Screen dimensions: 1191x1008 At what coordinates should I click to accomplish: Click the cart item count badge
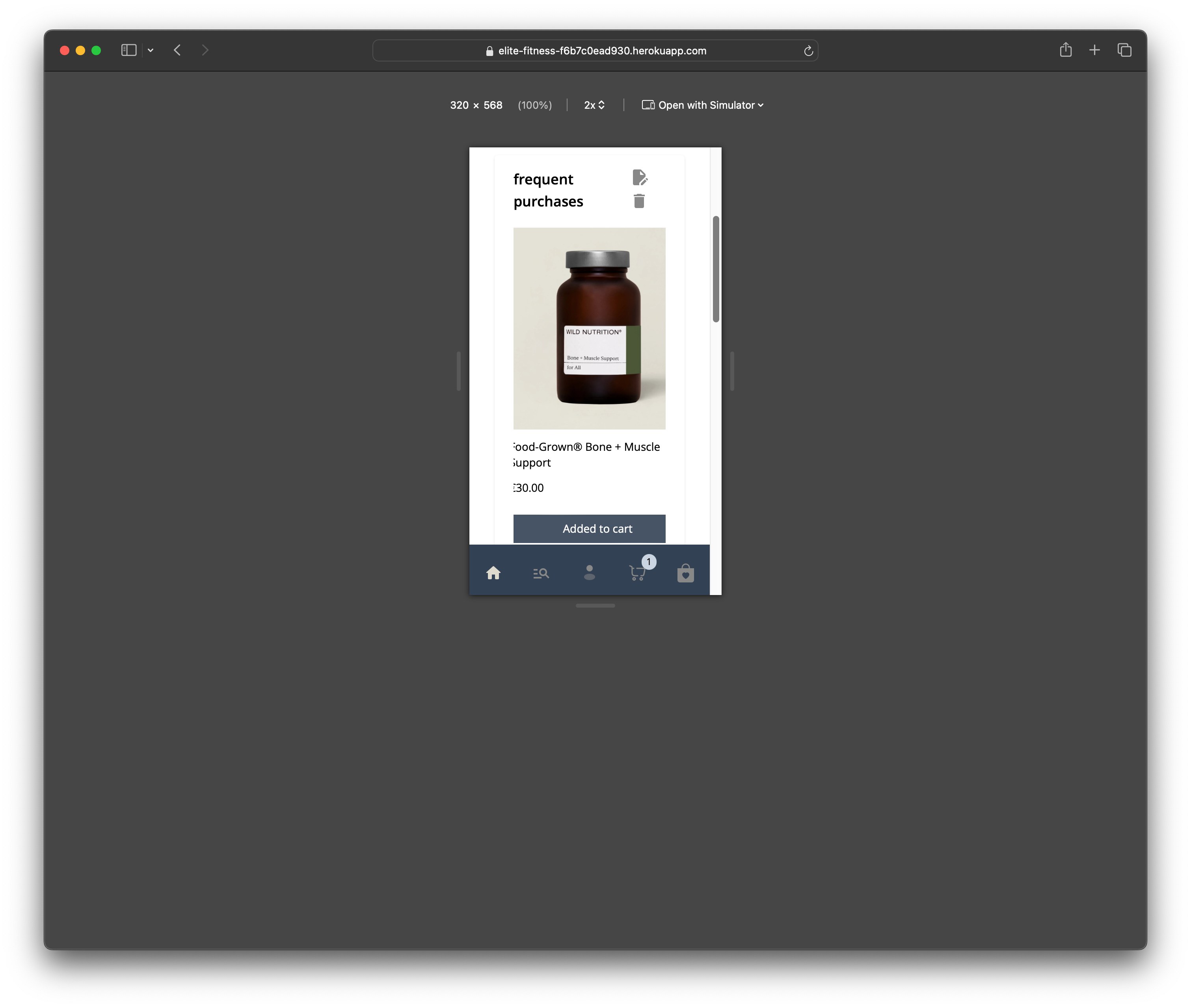[649, 562]
